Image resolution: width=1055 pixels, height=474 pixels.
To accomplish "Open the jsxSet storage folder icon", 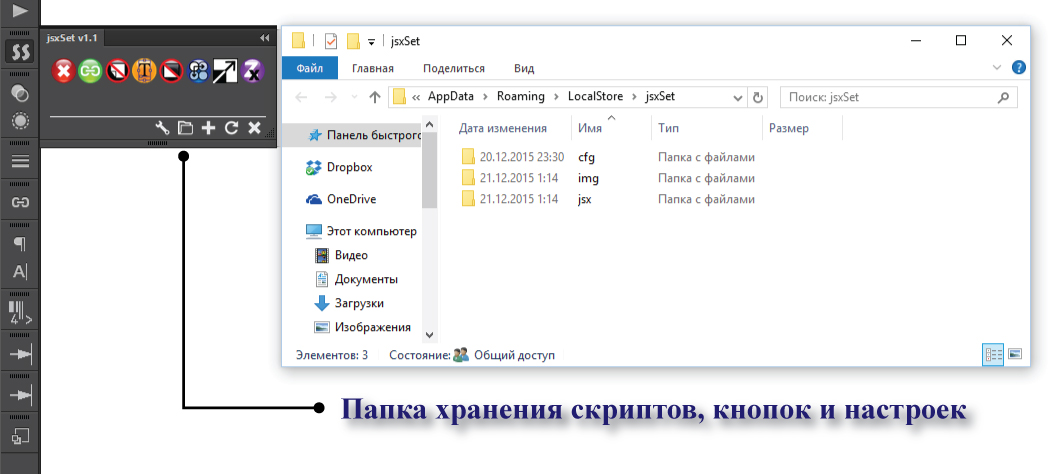I will pyautogui.click(x=185, y=128).
